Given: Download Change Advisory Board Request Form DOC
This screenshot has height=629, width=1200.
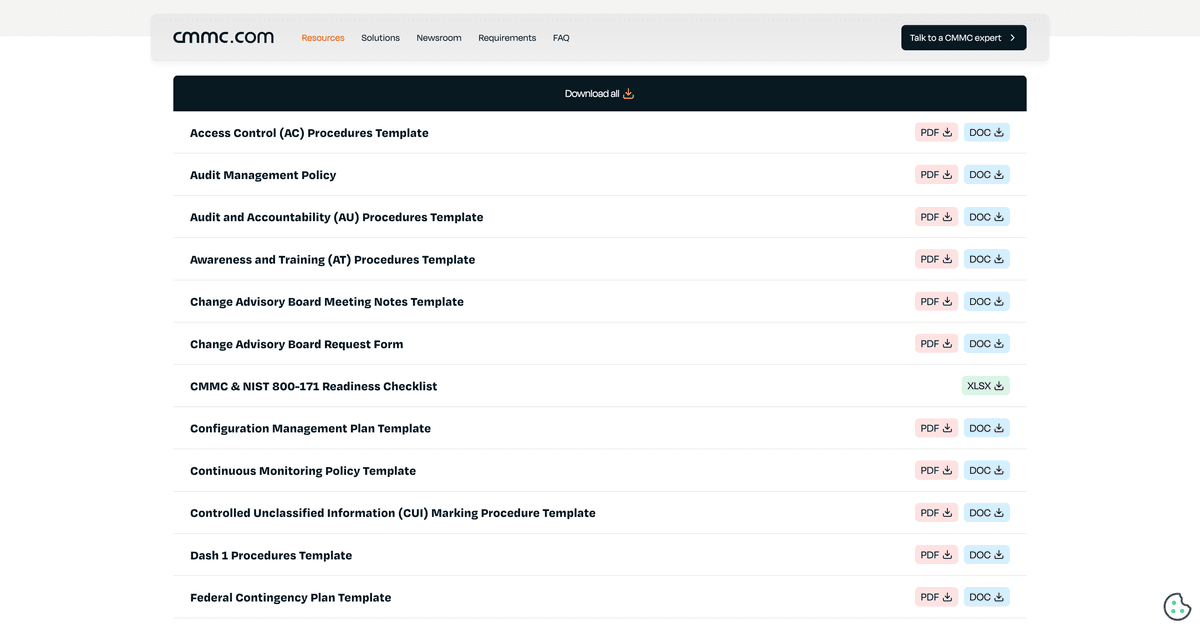Looking at the screenshot, I should [986, 343].
